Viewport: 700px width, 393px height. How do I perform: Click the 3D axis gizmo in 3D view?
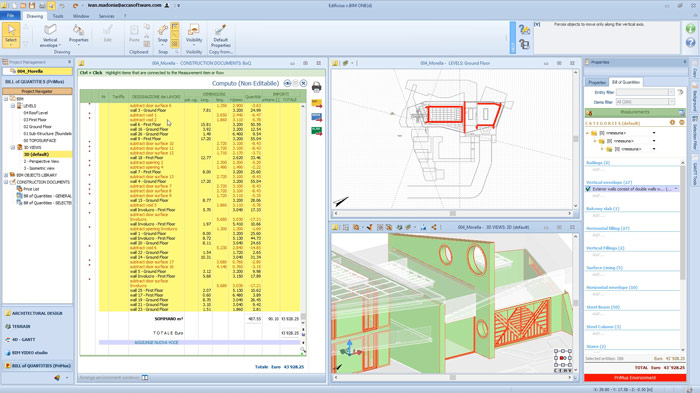pos(351,348)
